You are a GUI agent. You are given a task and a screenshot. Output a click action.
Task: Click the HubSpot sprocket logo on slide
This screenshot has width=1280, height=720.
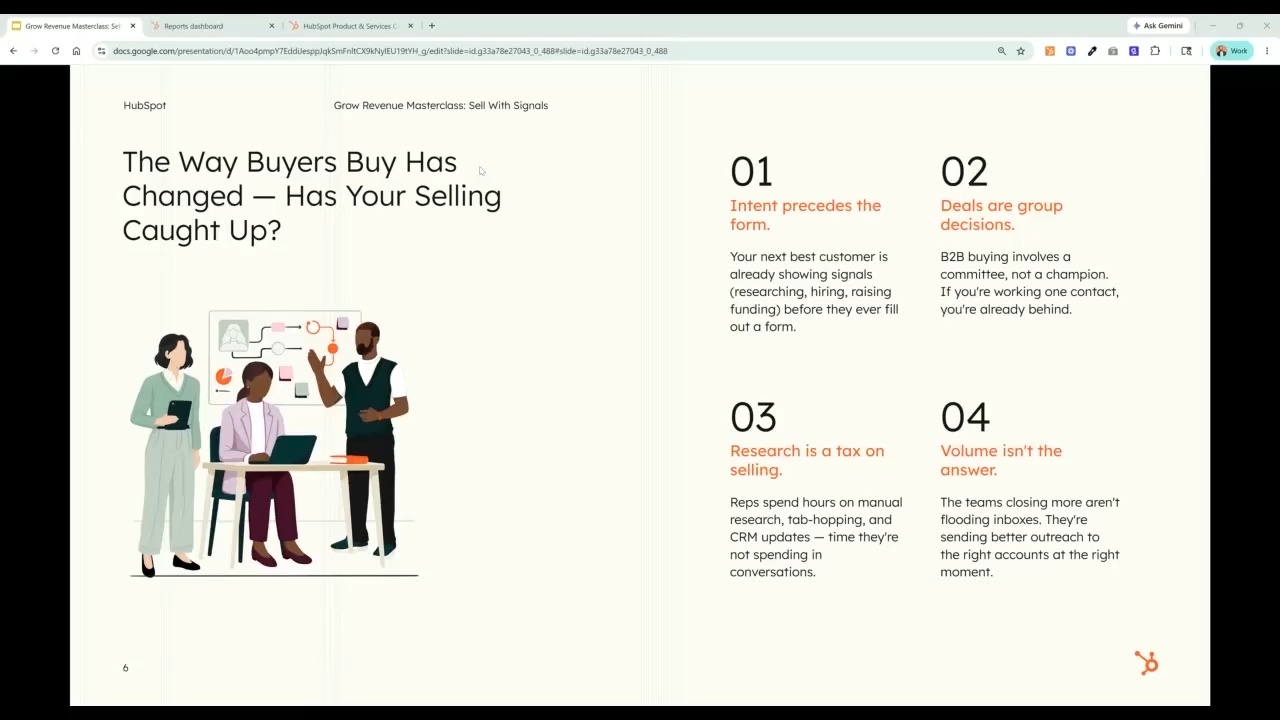[x=1146, y=662]
